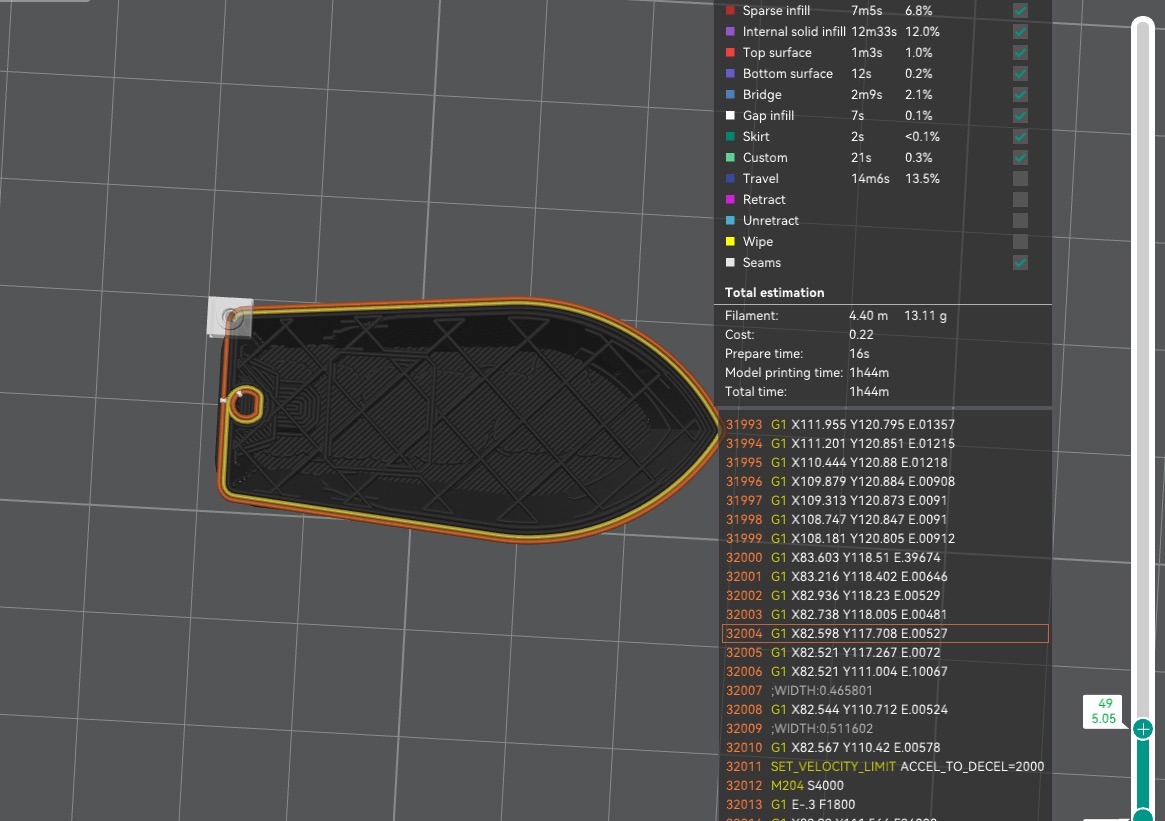Click the Seams color swatch
The height and width of the screenshot is (821, 1165).
click(x=730, y=262)
